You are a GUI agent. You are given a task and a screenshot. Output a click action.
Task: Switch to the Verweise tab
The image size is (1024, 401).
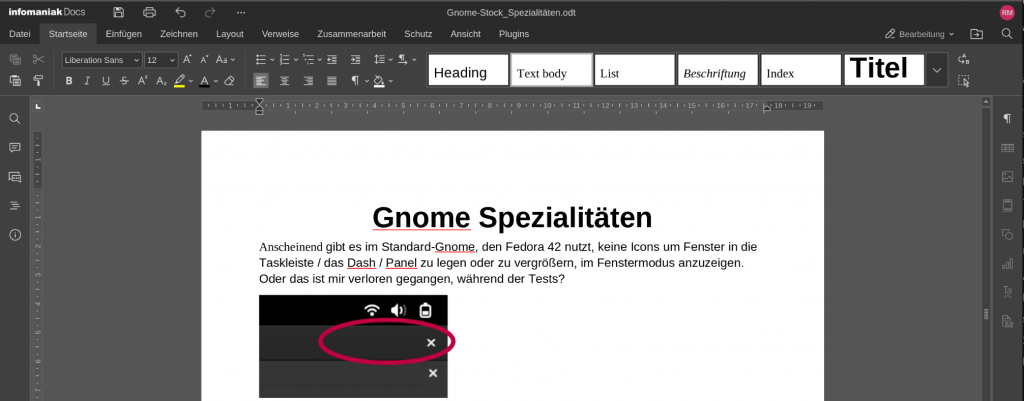click(x=280, y=34)
